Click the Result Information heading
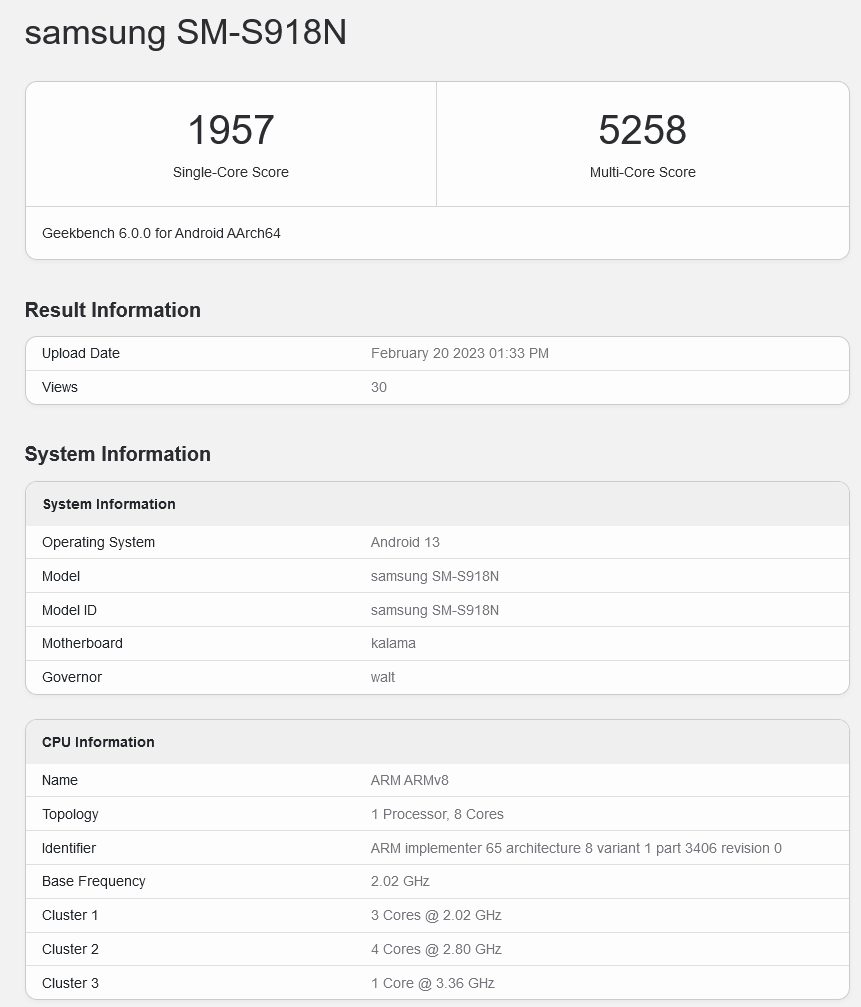Screen dimensions: 861x1007 tap(112, 310)
